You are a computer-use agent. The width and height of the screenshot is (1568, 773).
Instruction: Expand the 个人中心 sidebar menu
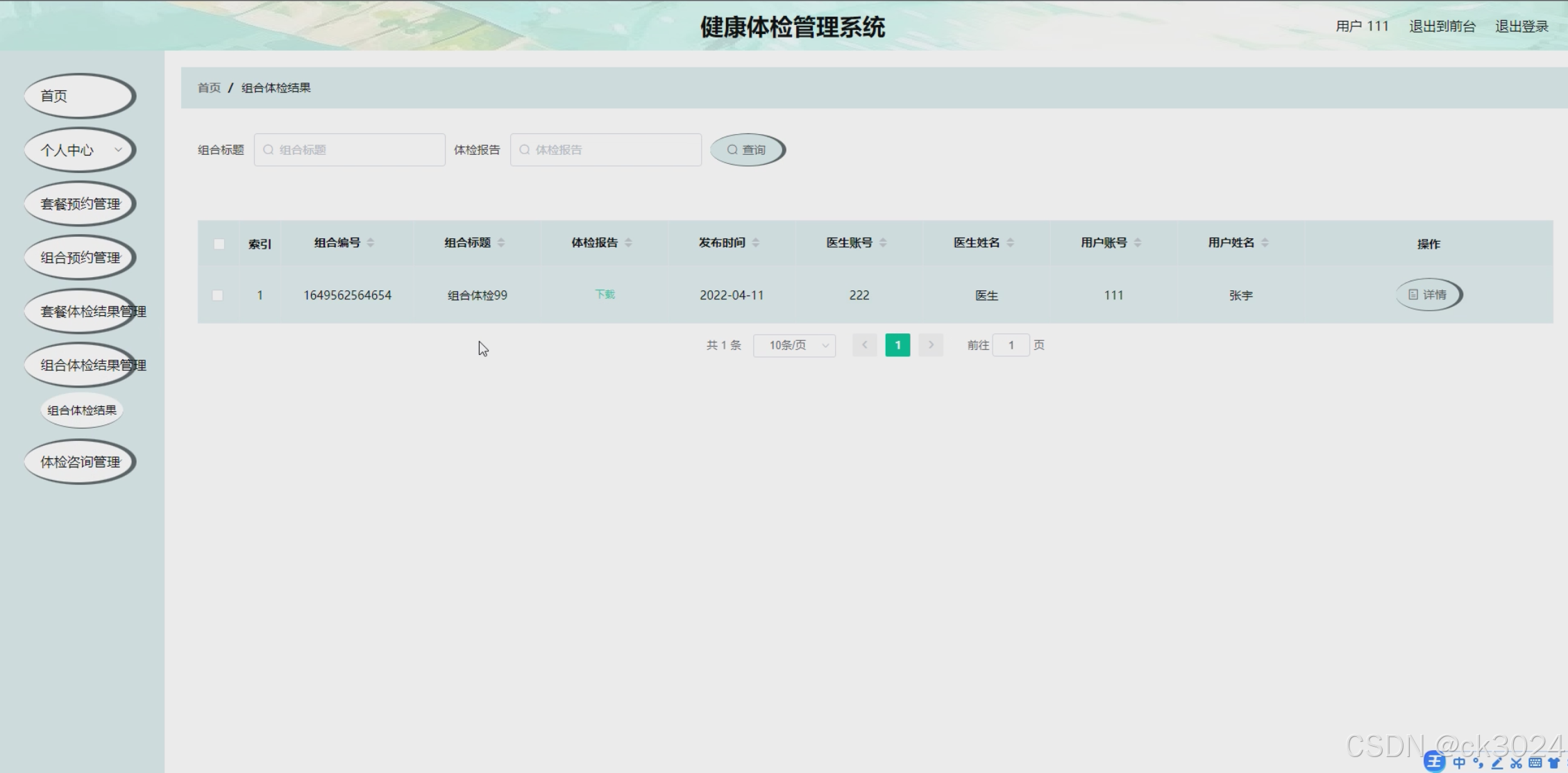(80, 150)
